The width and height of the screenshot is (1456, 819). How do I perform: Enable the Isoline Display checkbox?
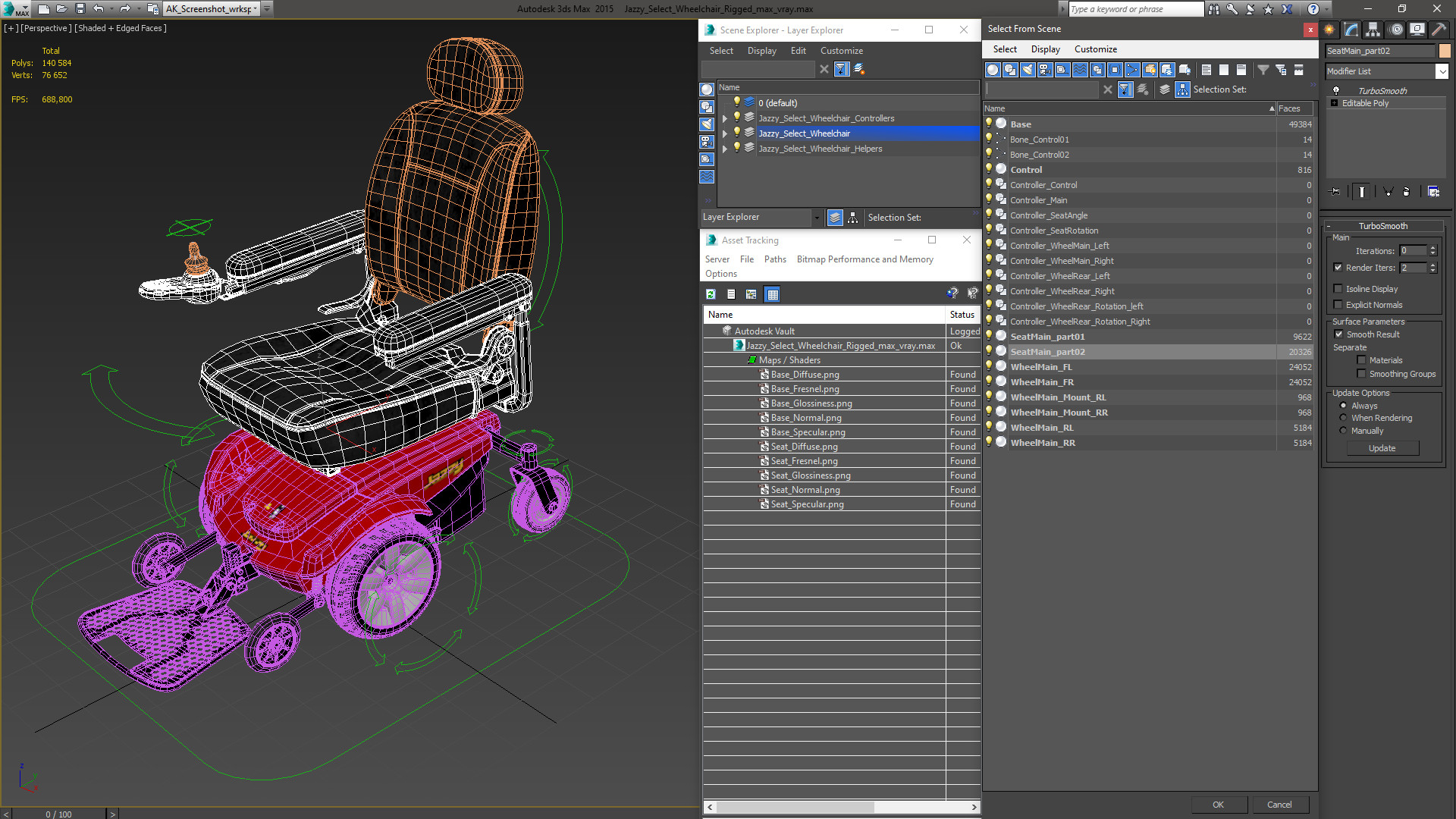tap(1338, 289)
